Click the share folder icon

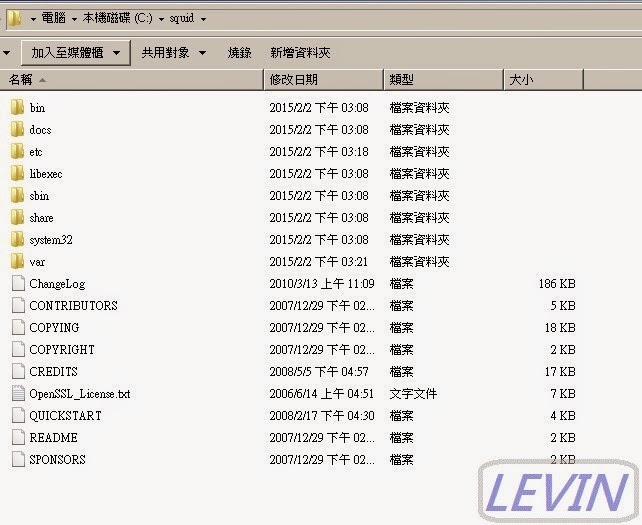pyautogui.click(x=17, y=218)
